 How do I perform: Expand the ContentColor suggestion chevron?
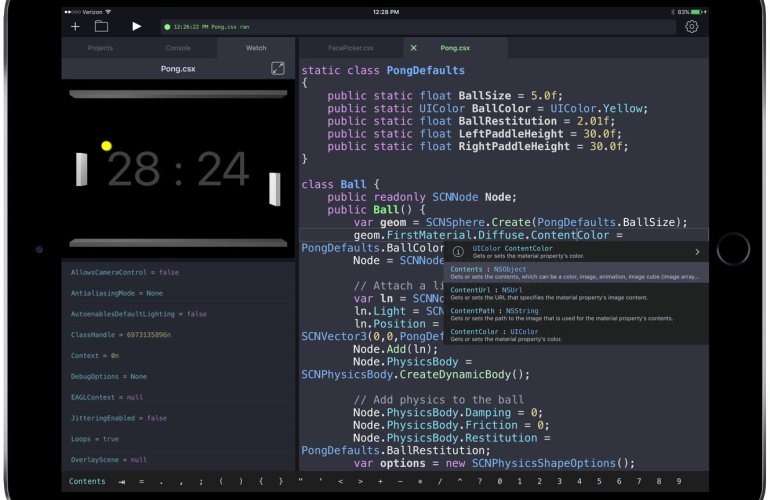tap(697, 252)
